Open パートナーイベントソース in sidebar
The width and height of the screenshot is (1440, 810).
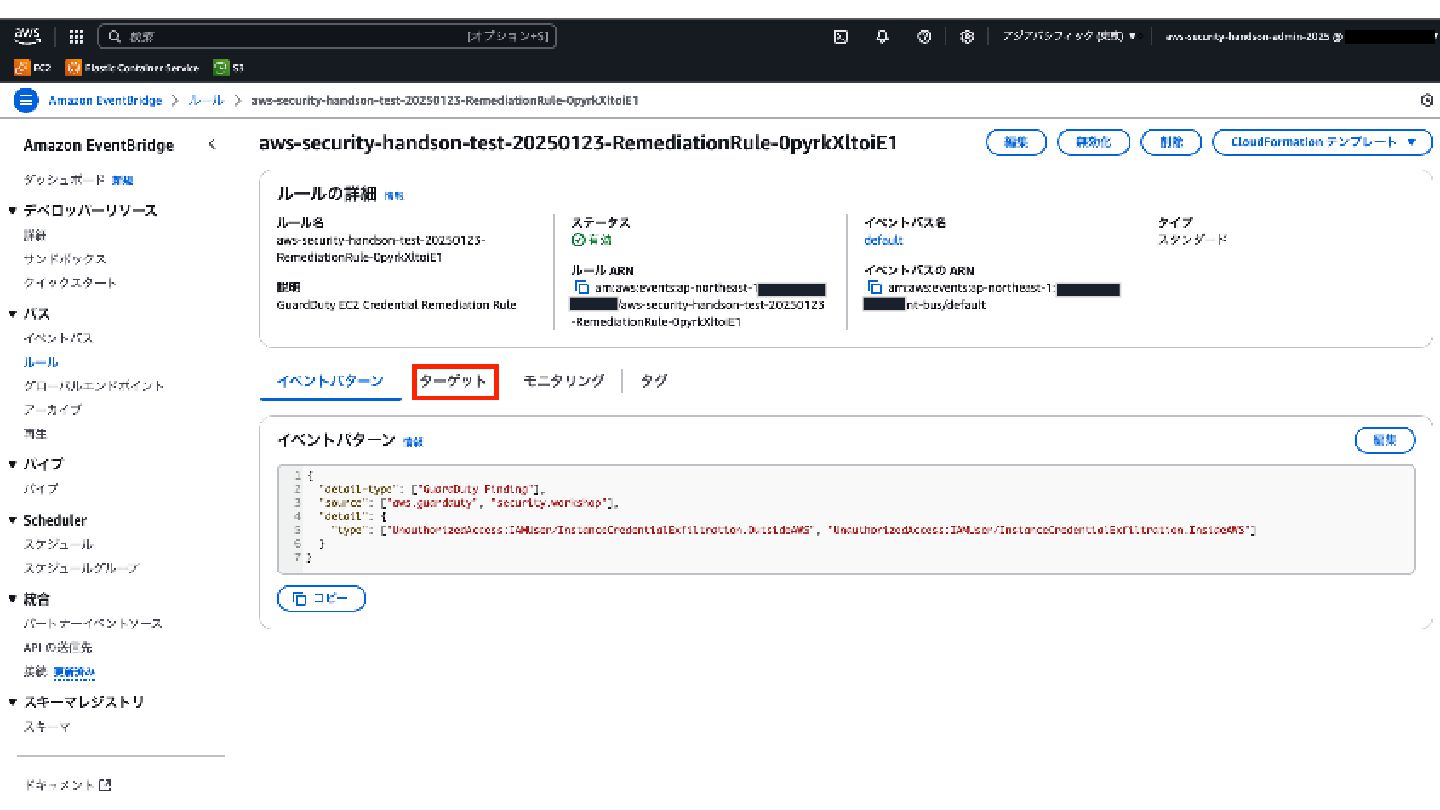point(93,623)
